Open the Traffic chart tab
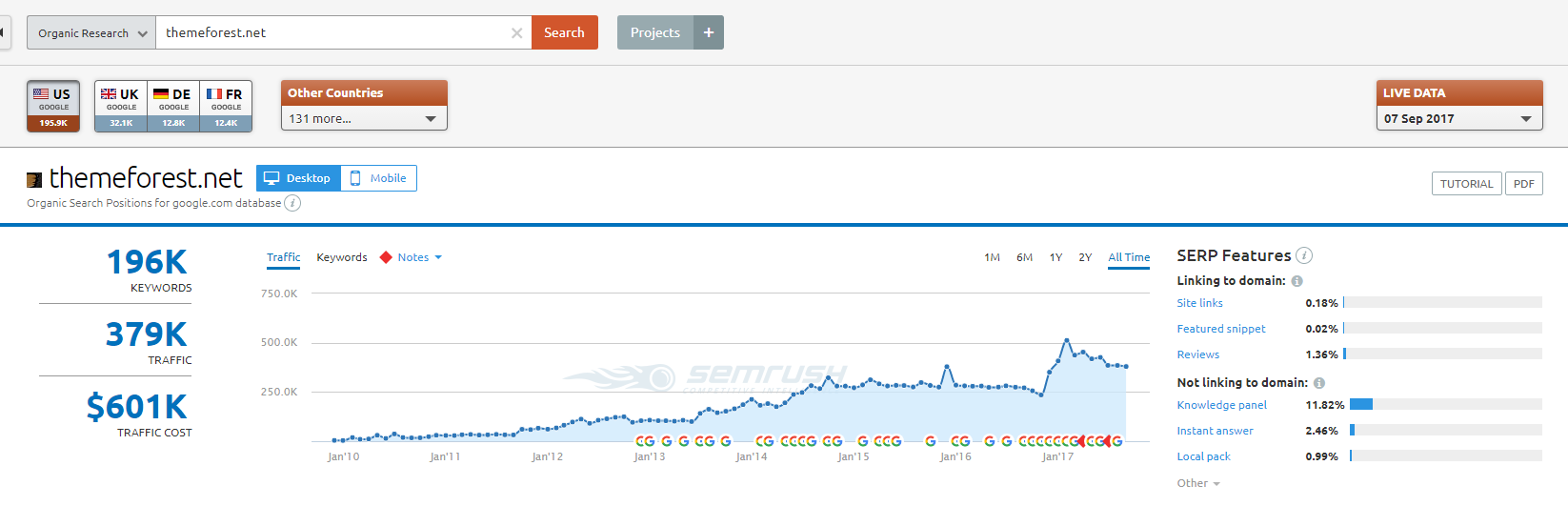This screenshot has width=1568, height=506. 283,257
